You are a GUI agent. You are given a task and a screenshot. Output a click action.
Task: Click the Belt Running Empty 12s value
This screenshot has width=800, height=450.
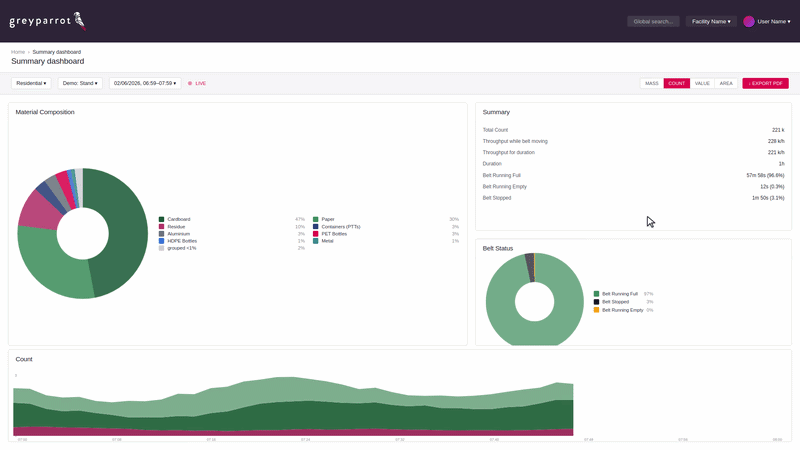tap(772, 187)
